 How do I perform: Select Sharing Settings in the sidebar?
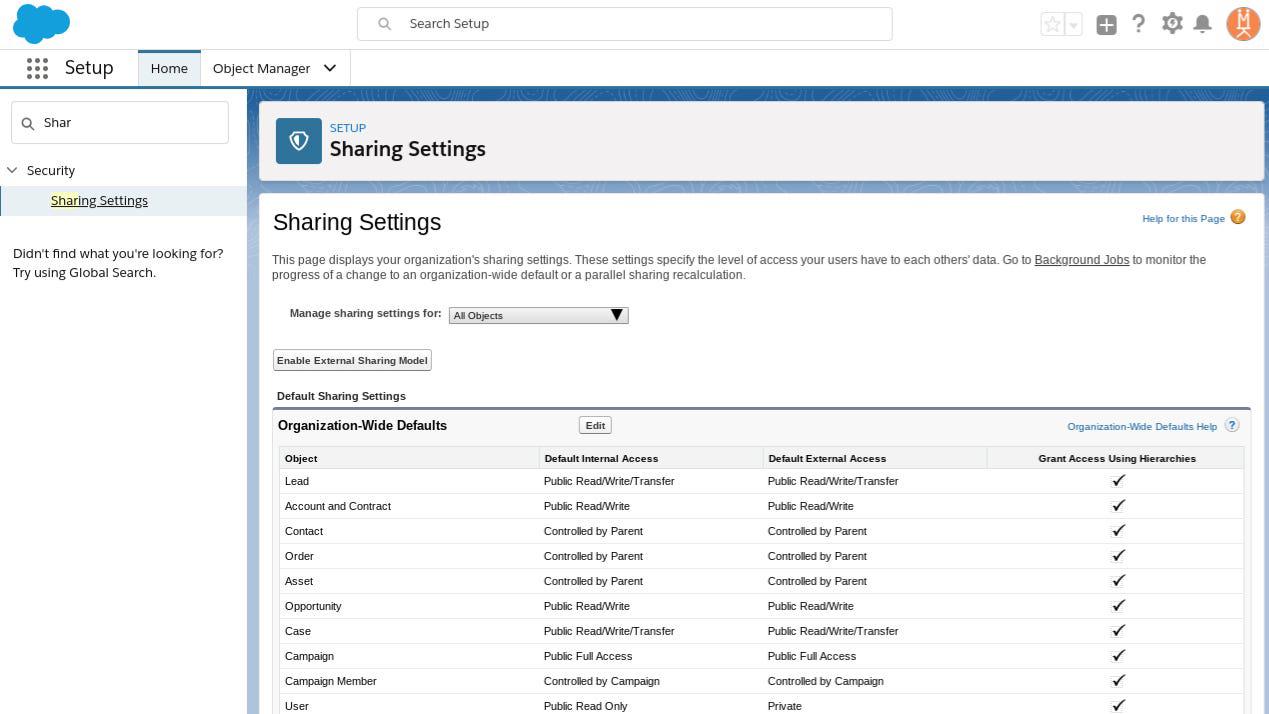pos(99,200)
